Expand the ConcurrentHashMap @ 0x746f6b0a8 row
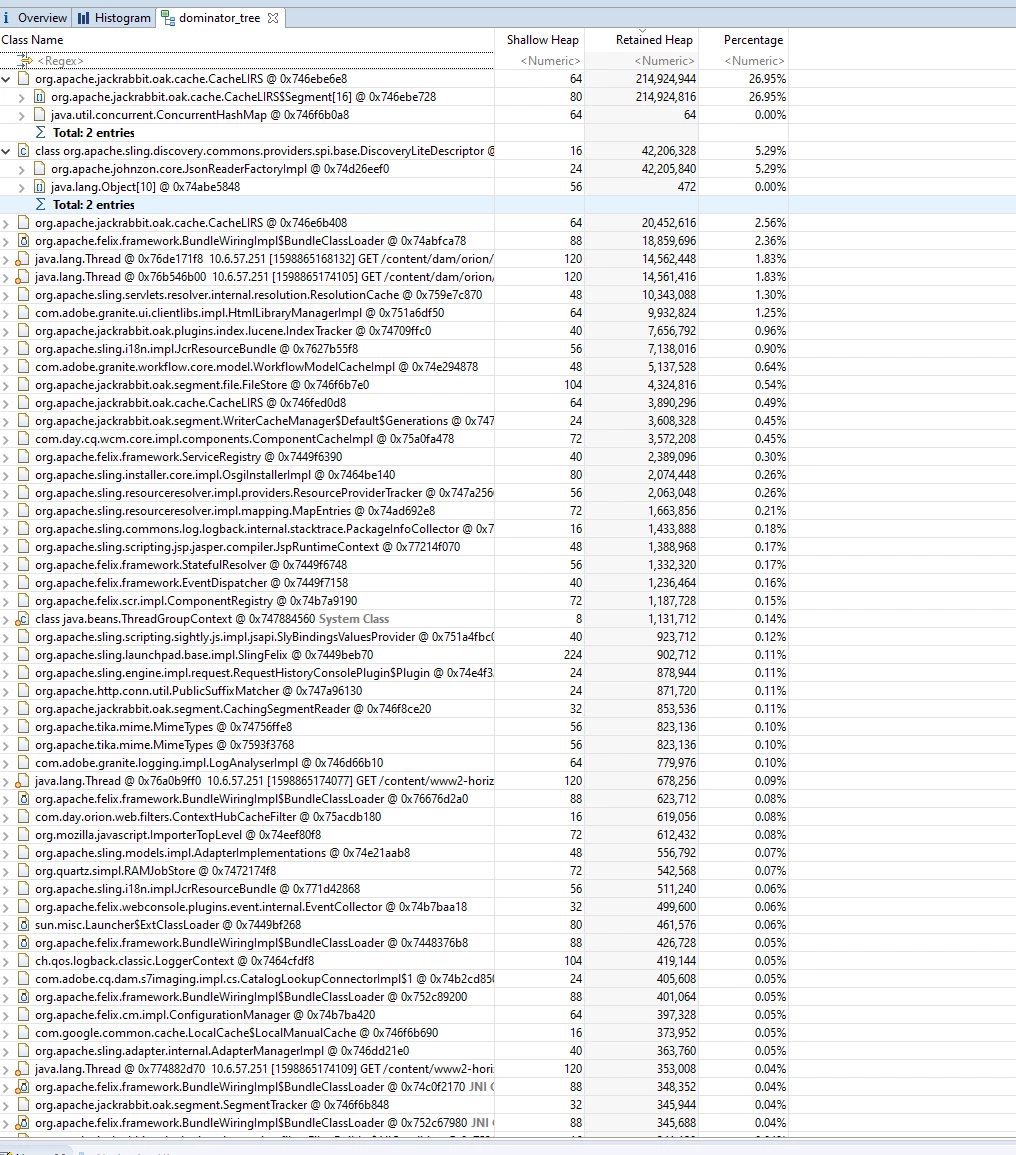The width and height of the screenshot is (1016, 1155). 22,115
